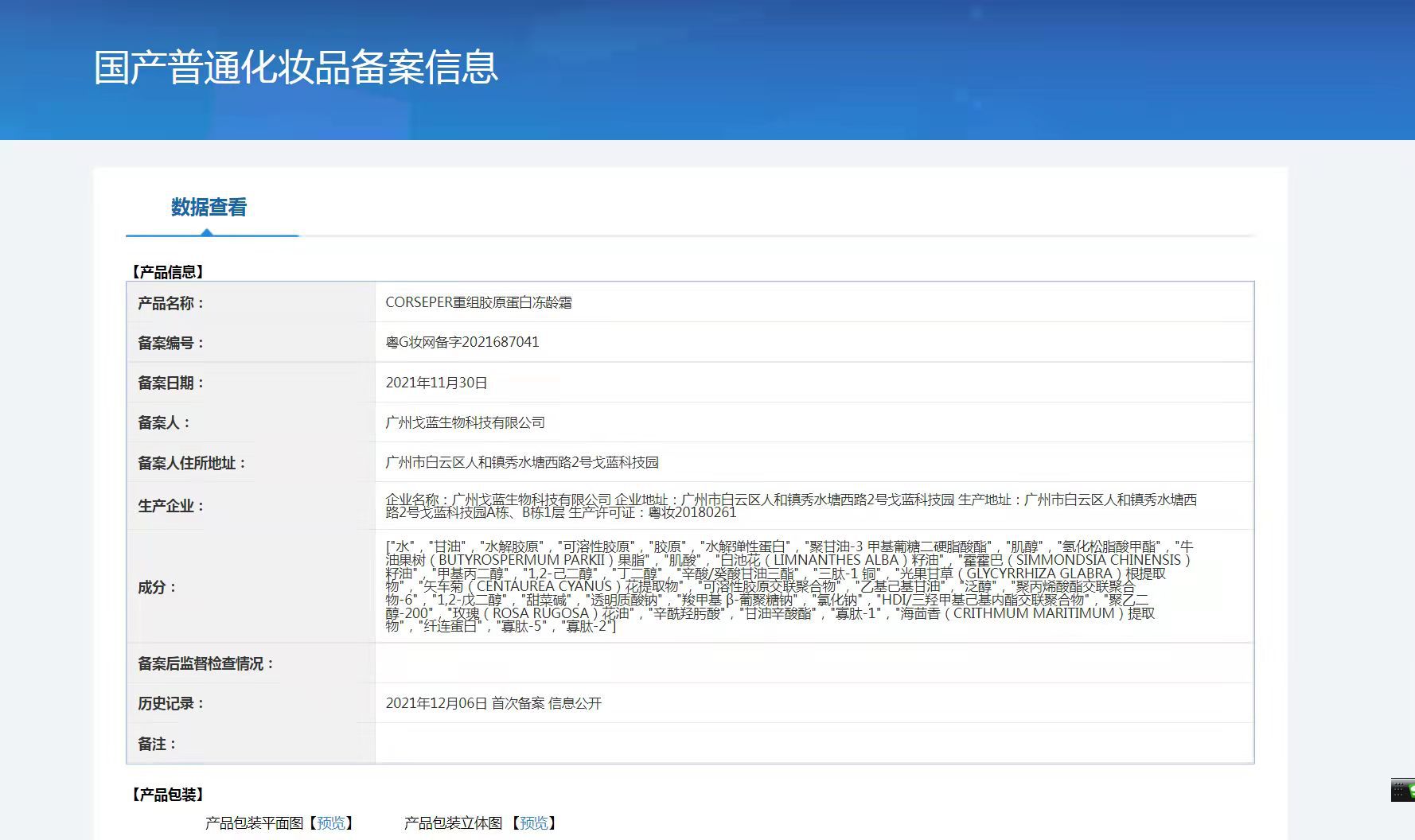The height and width of the screenshot is (840, 1415).
Task: Click the 生产企业 details text with 粤妆20180261
Action: (x=791, y=506)
